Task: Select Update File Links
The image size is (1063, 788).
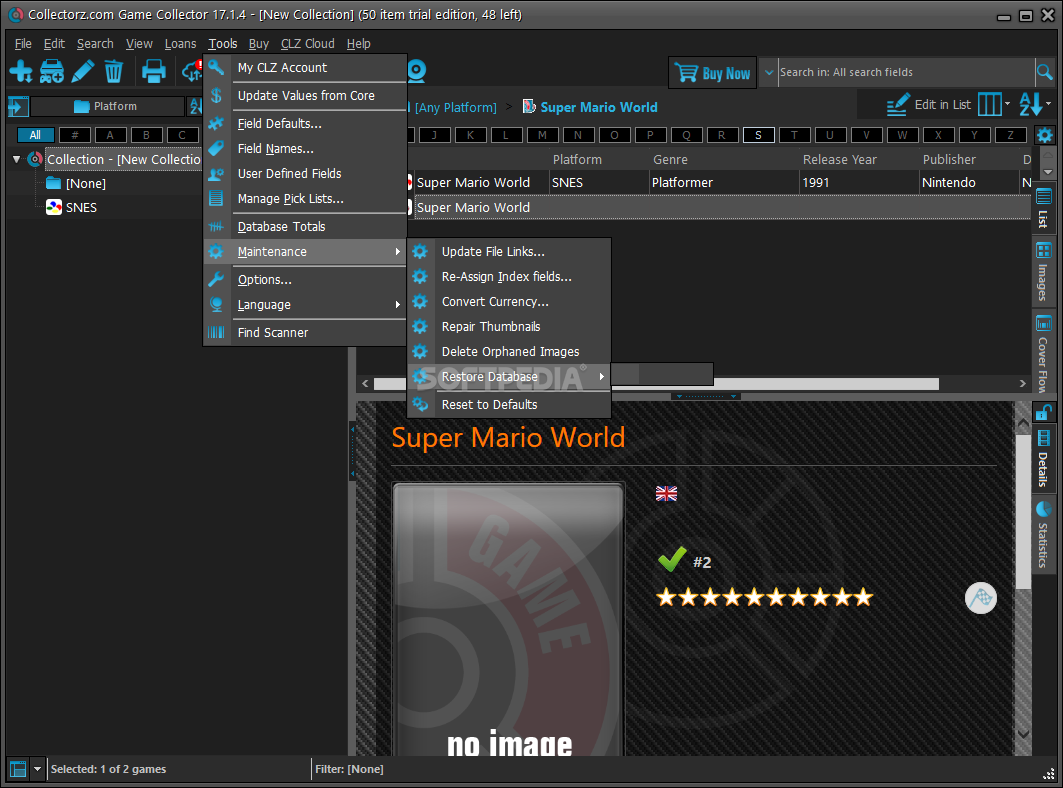Action: 509,252
